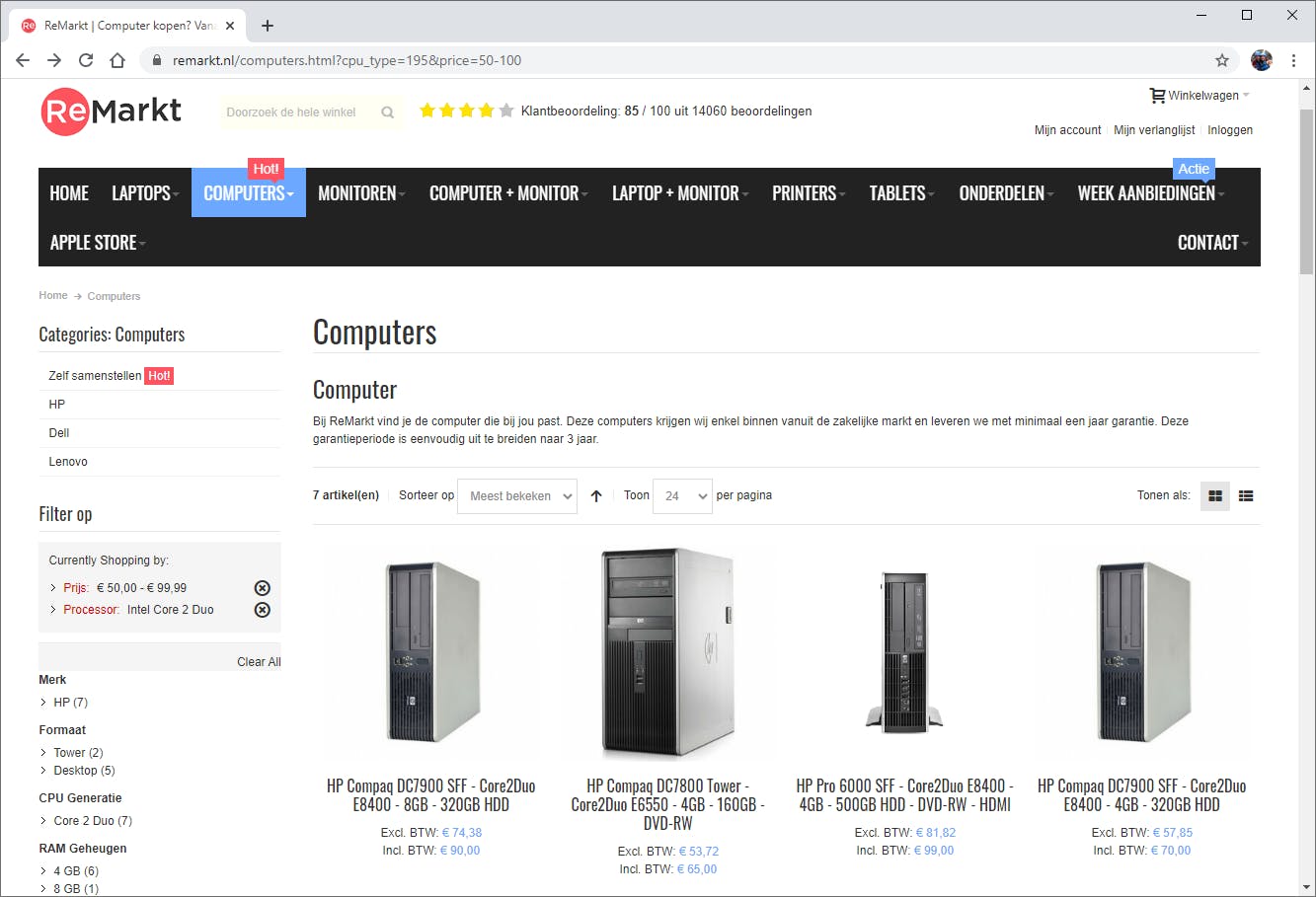The width and height of the screenshot is (1316, 897).
Task: Open the Winkelwagen cart
Action: 1200,96
